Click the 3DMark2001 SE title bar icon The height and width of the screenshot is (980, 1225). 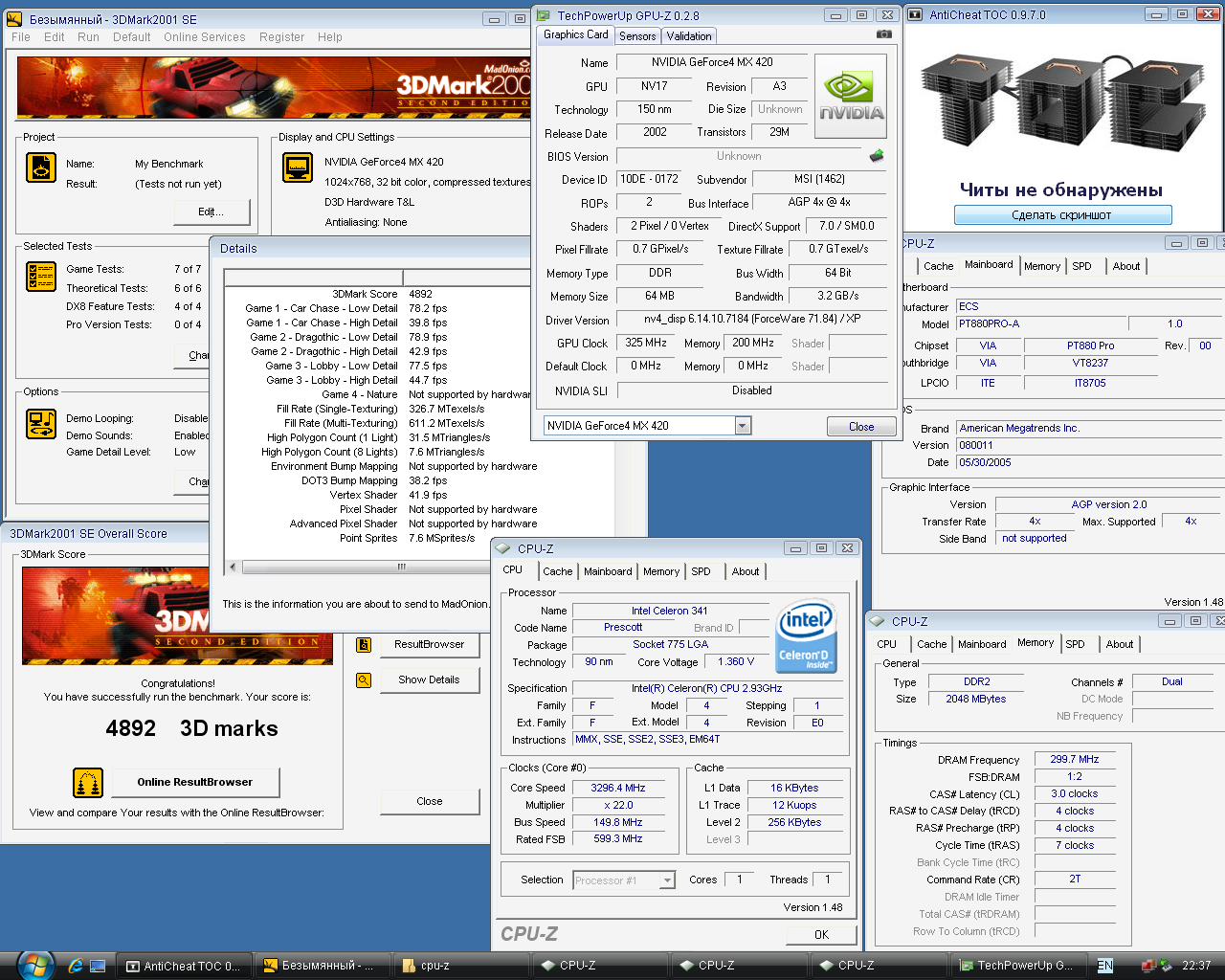tap(14, 19)
